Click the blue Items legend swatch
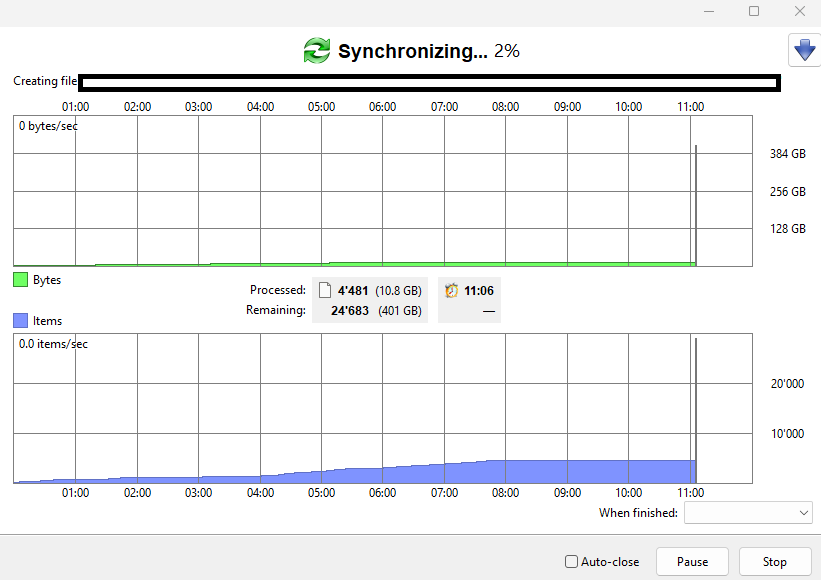Viewport: 821px width, 580px height. coord(20,320)
